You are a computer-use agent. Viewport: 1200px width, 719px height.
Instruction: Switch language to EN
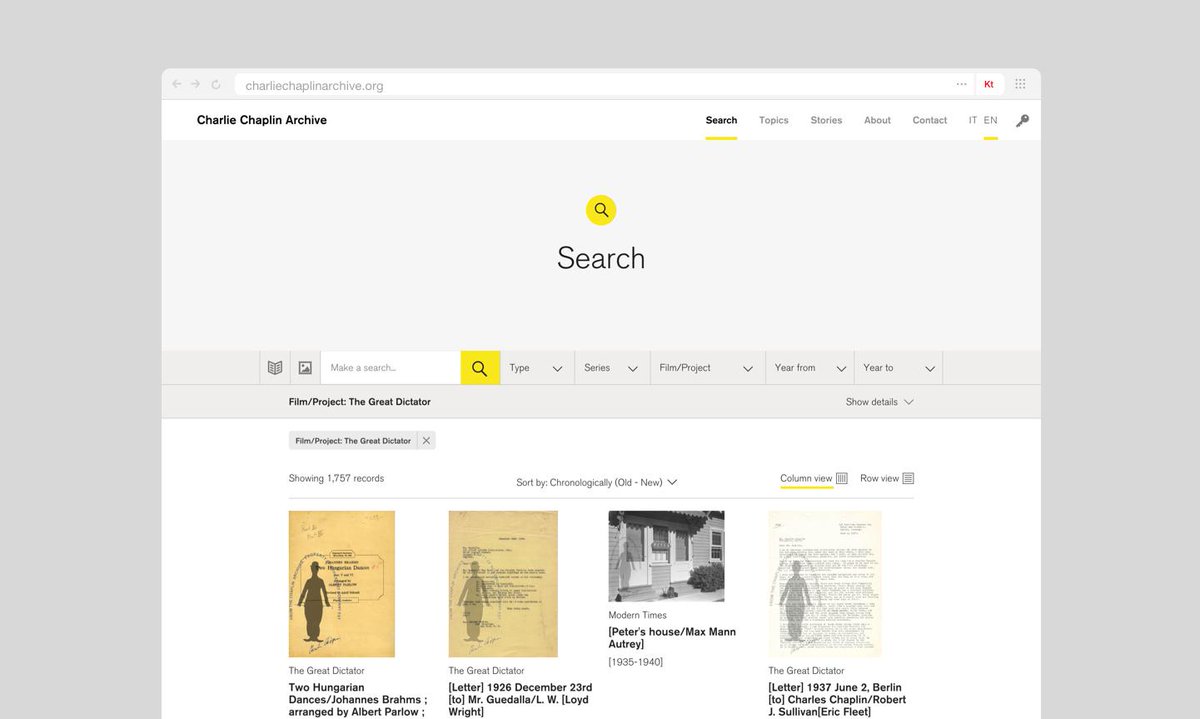[x=990, y=120]
